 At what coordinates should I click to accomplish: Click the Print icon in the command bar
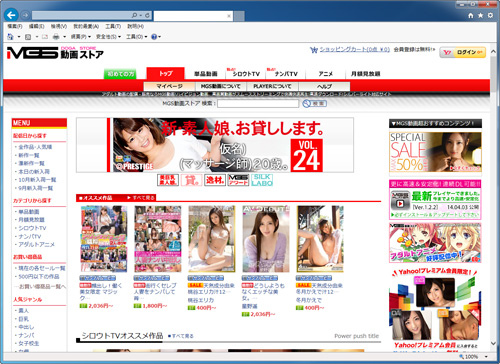coord(56,37)
